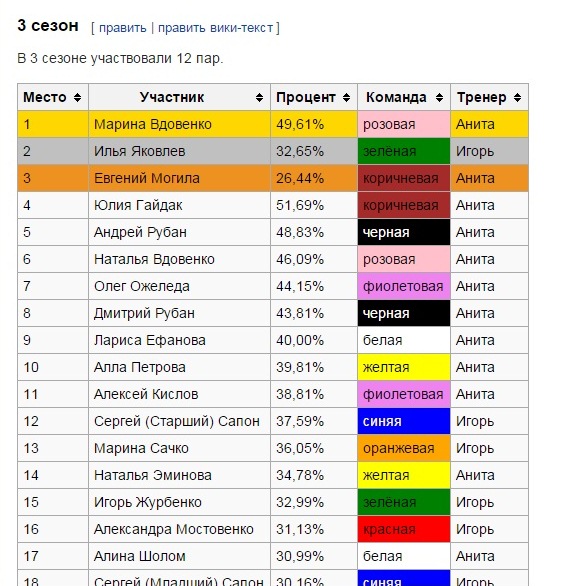Click the черная cell for Андрей Рубан
This screenshot has width=573, height=586.
(404, 232)
